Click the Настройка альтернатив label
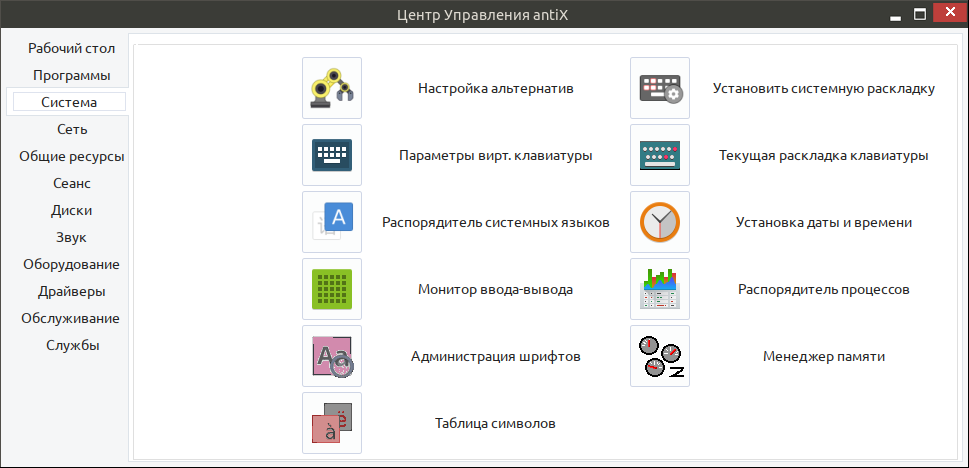Image resolution: width=969 pixels, height=468 pixels. (496, 88)
